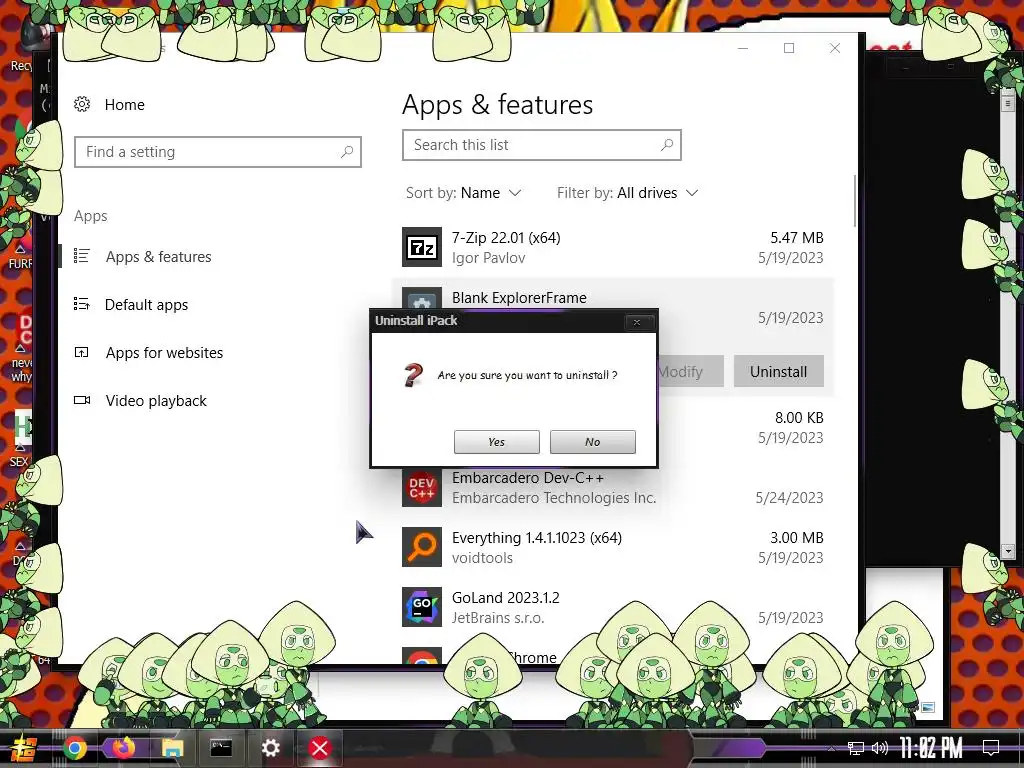
Task: Click the question mark icon in dialog
Action: (413, 375)
